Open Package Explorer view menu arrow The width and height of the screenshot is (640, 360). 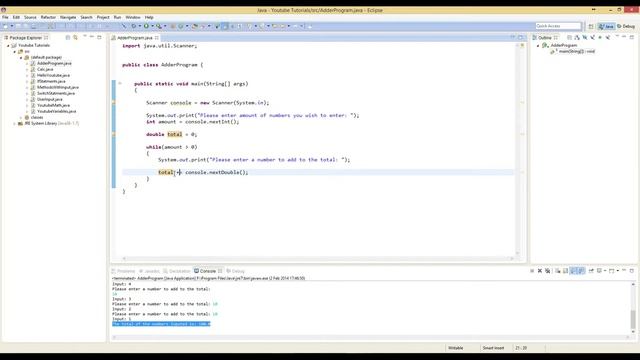tap(85, 37)
